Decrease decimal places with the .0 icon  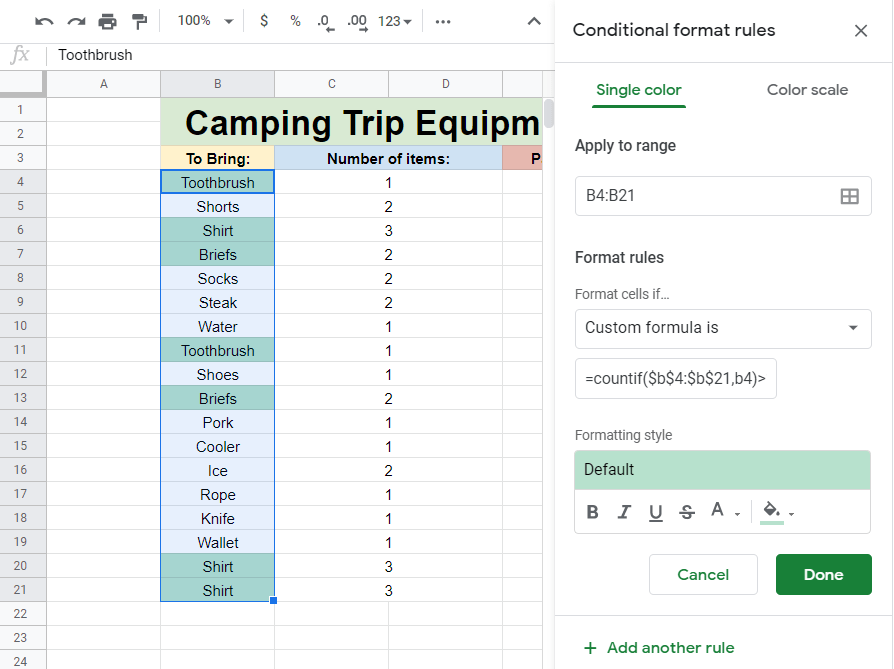325,20
